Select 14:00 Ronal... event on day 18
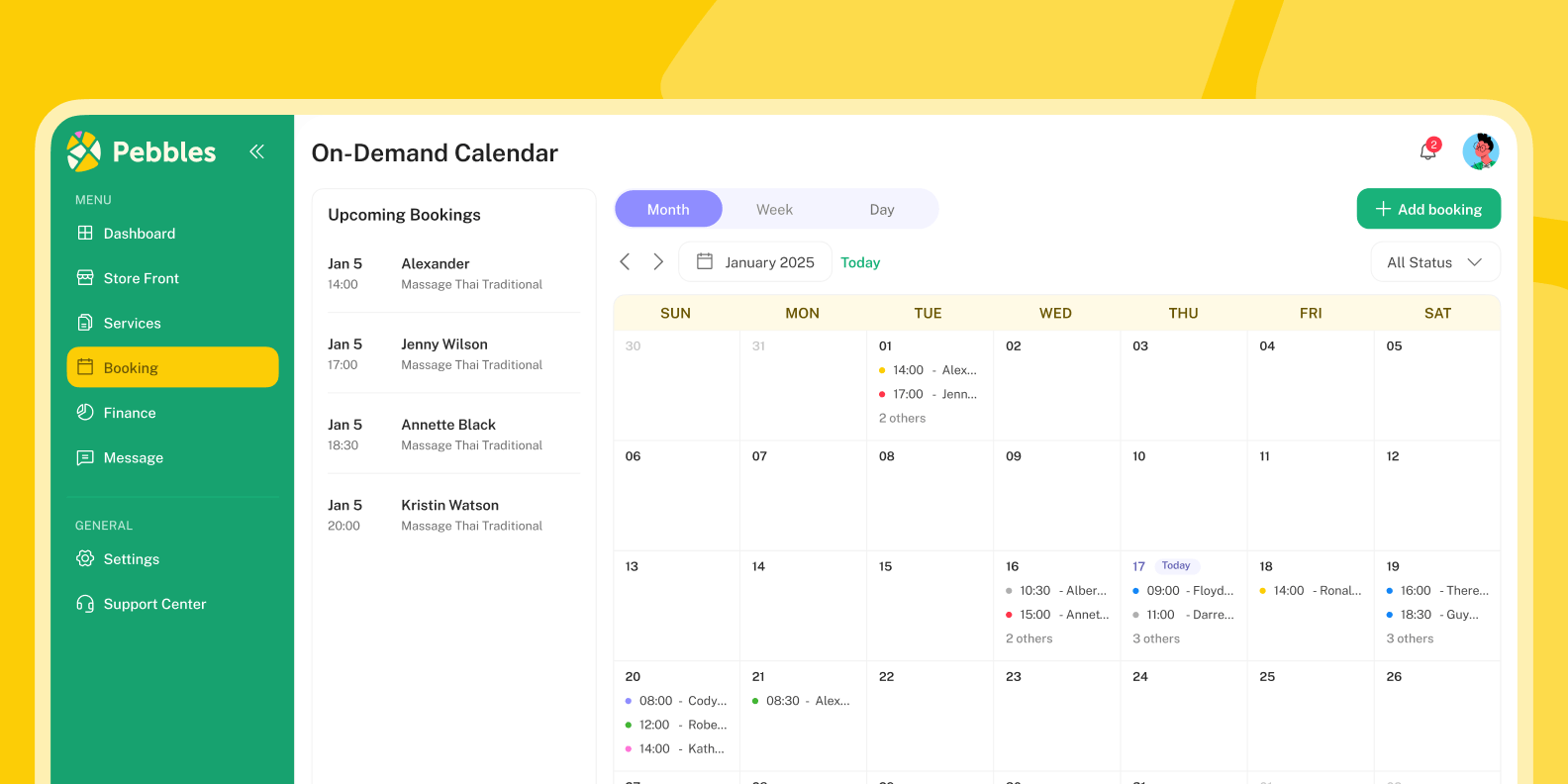This screenshot has height=784, width=1568. (x=1310, y=591)
